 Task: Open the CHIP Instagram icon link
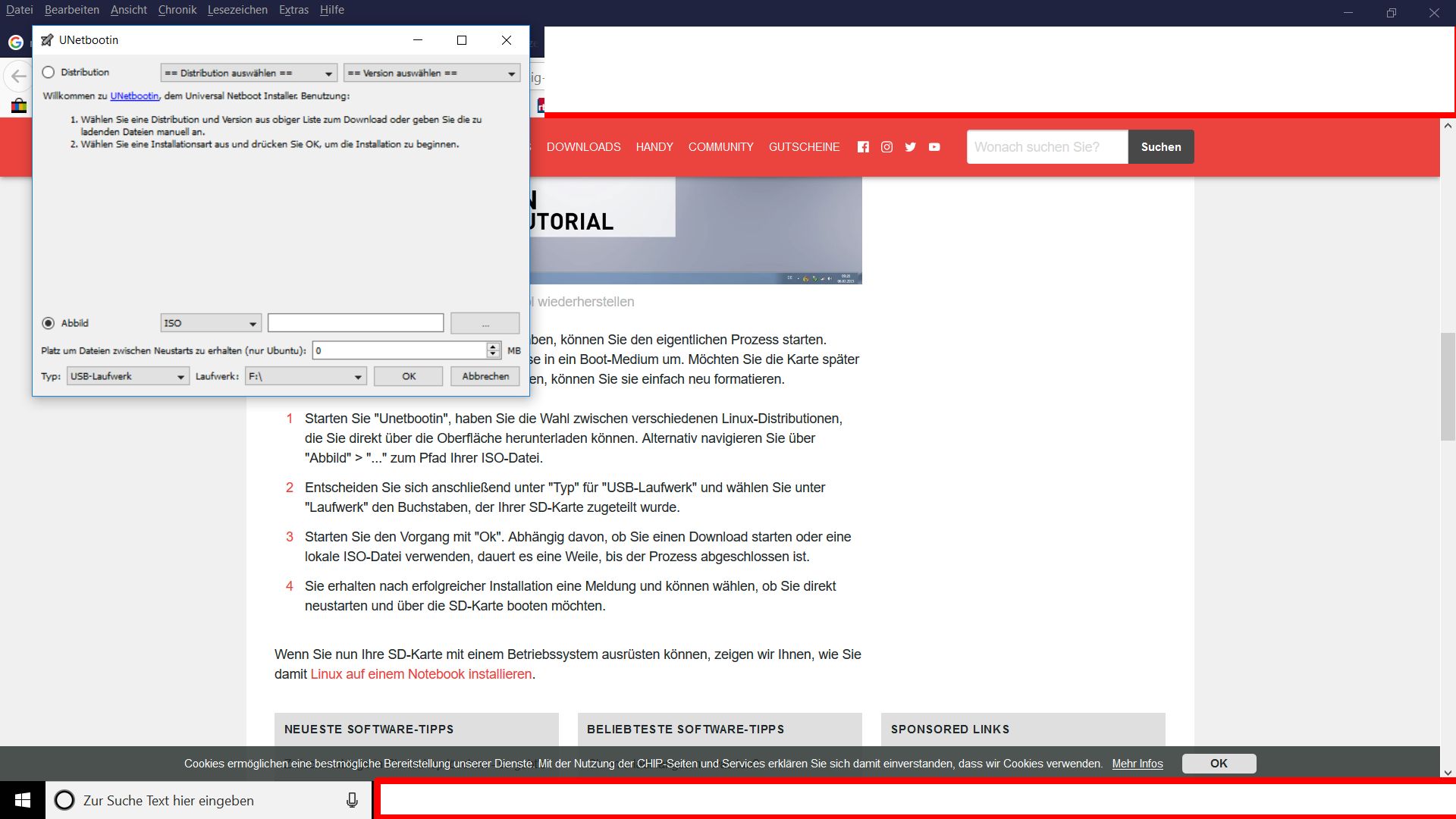coord(886,147)
